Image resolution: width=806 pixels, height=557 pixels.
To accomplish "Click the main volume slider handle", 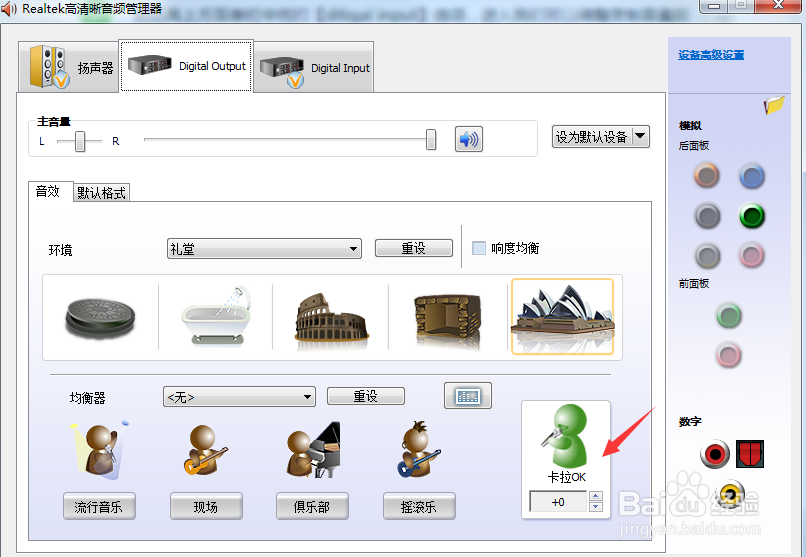I will click(x=431, y=139).
